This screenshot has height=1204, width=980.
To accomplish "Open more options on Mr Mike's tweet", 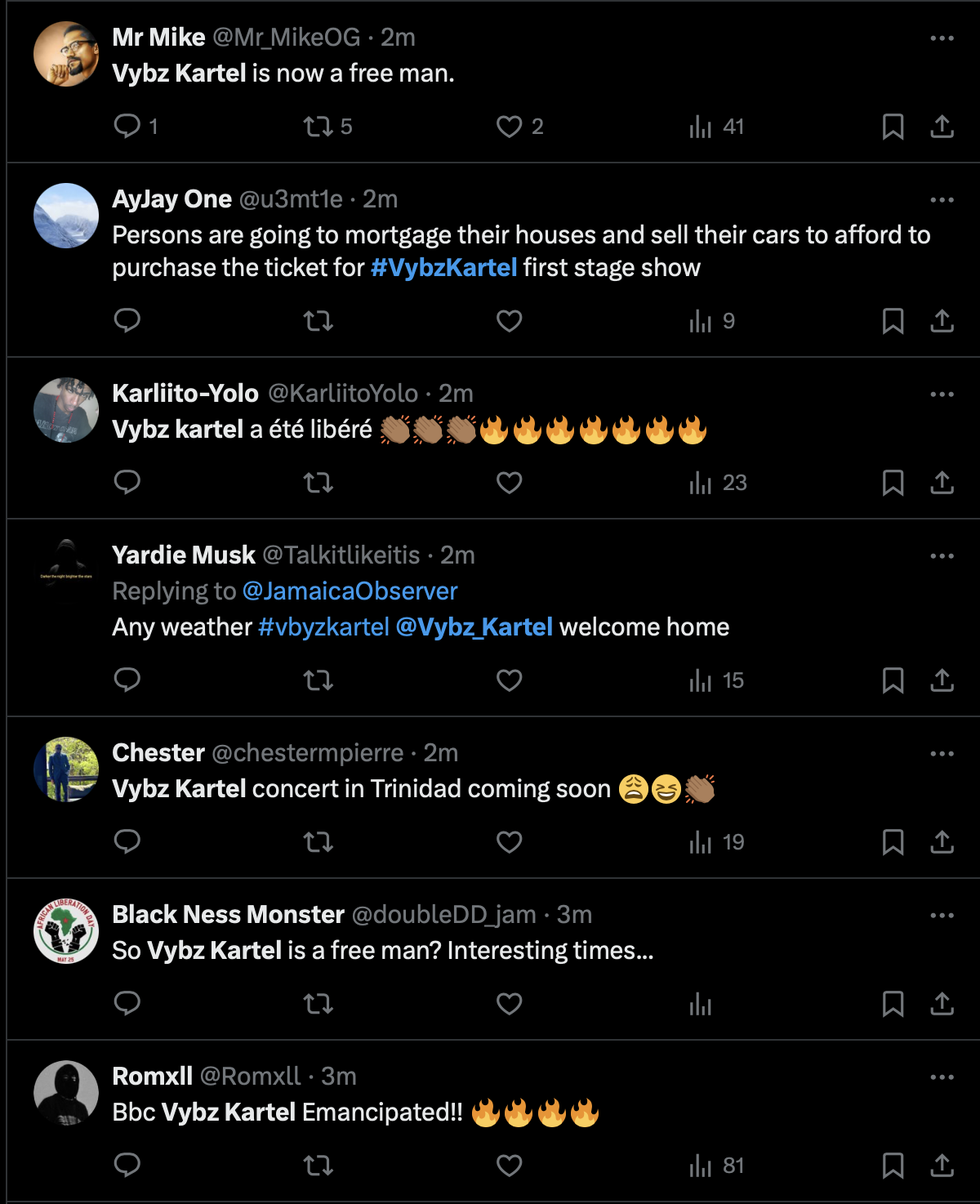I will (x=942, y=38).
